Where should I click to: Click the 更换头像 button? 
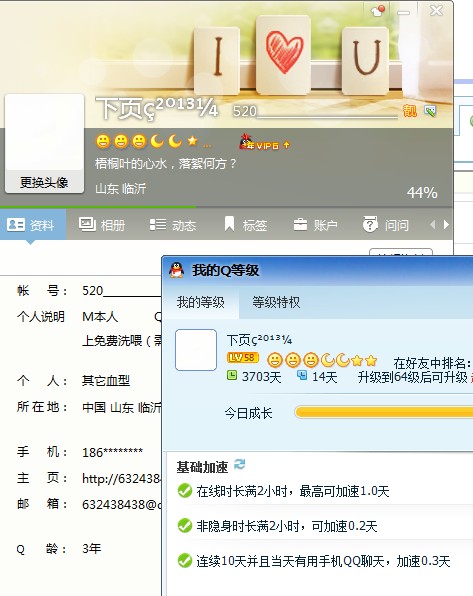tap(44, 182)
